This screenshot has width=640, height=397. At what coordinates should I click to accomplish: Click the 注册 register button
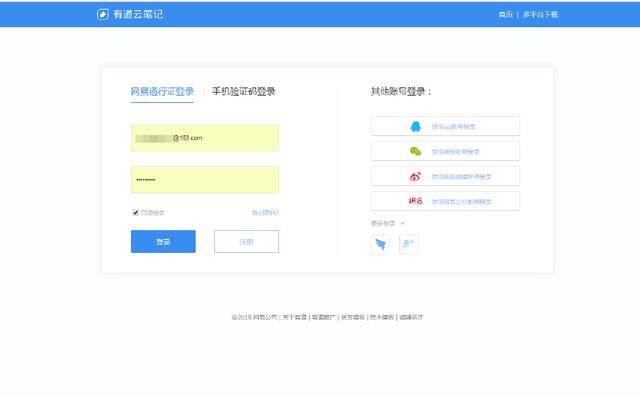tap(247, 242)
